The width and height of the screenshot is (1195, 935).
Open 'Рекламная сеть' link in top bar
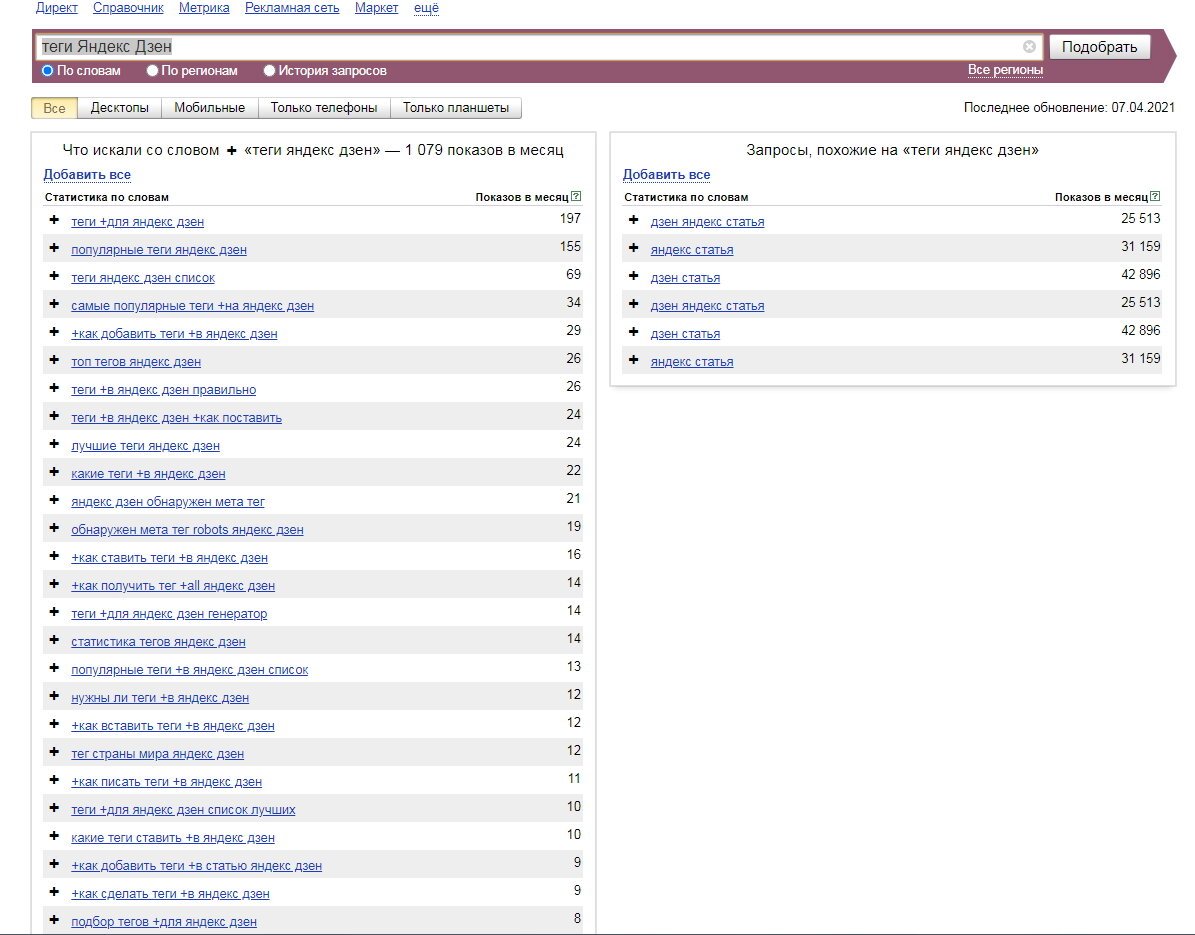click(292, 8)
